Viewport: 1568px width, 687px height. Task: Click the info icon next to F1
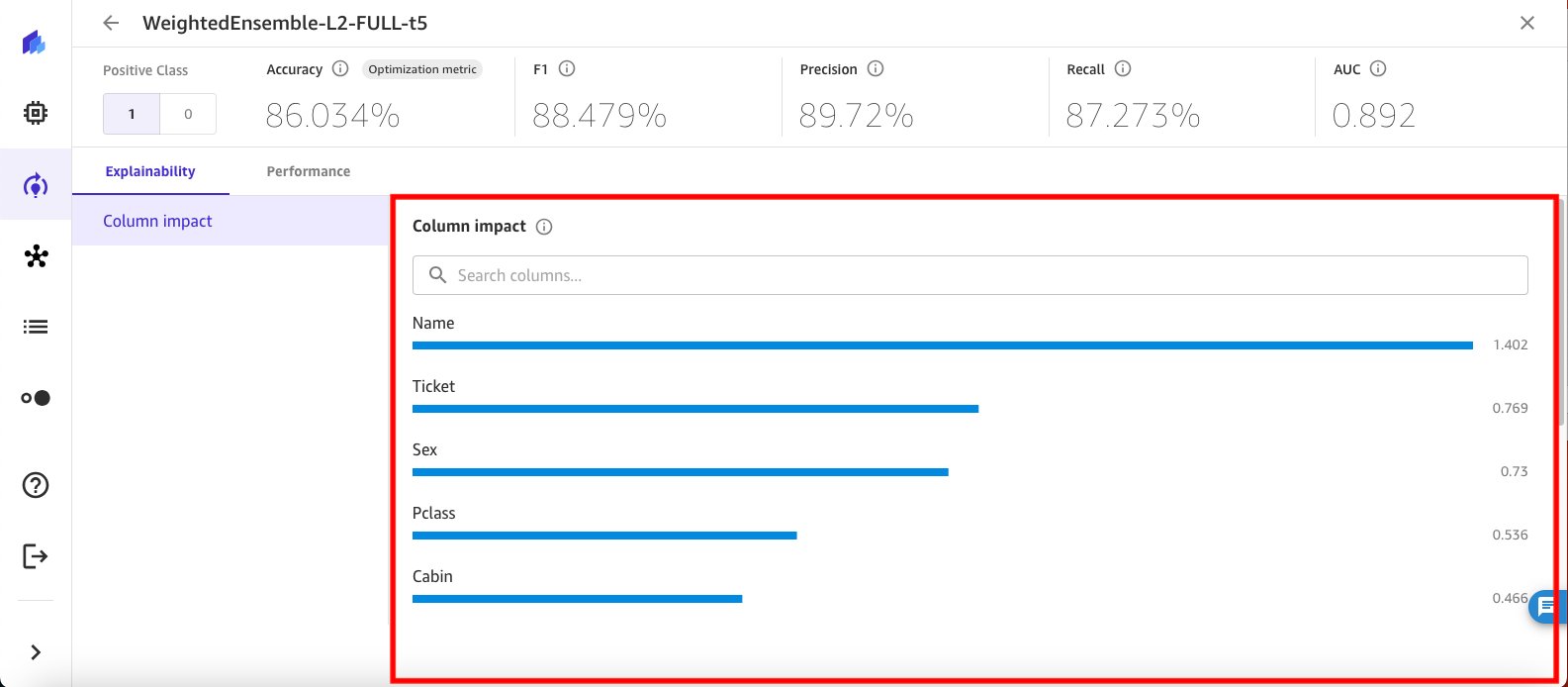point(567,69)
